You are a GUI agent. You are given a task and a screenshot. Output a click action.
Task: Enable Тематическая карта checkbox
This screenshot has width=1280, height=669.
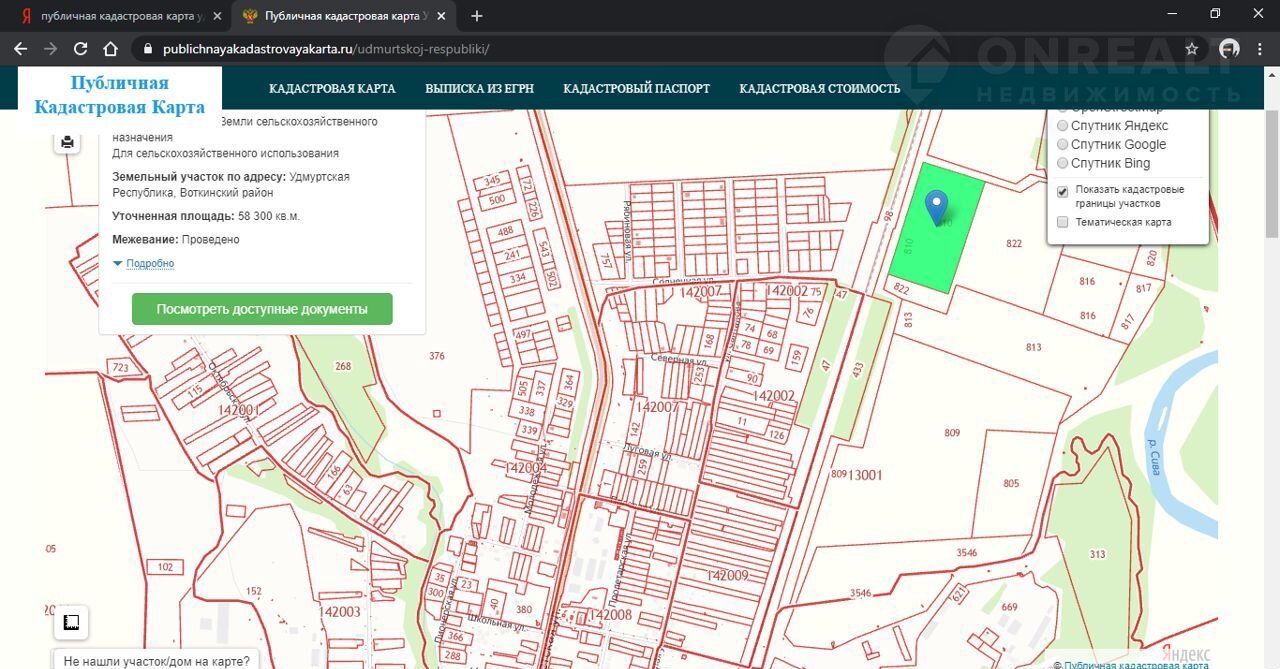[1063, 222]
